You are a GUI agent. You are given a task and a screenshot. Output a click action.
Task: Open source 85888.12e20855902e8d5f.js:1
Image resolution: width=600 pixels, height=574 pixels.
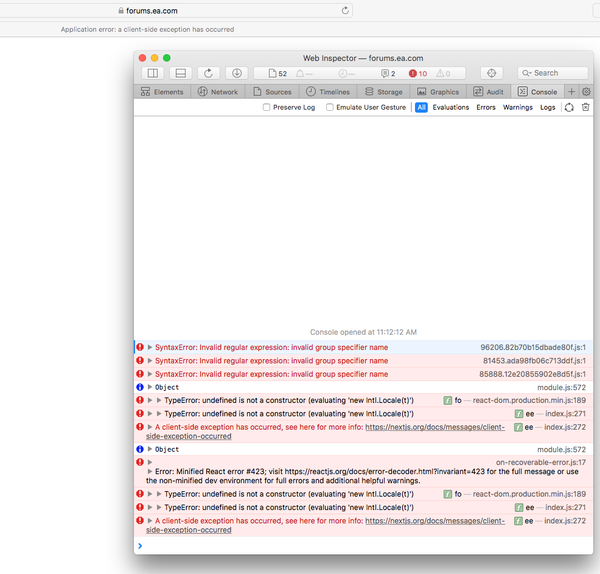click(x=532, y=374)
